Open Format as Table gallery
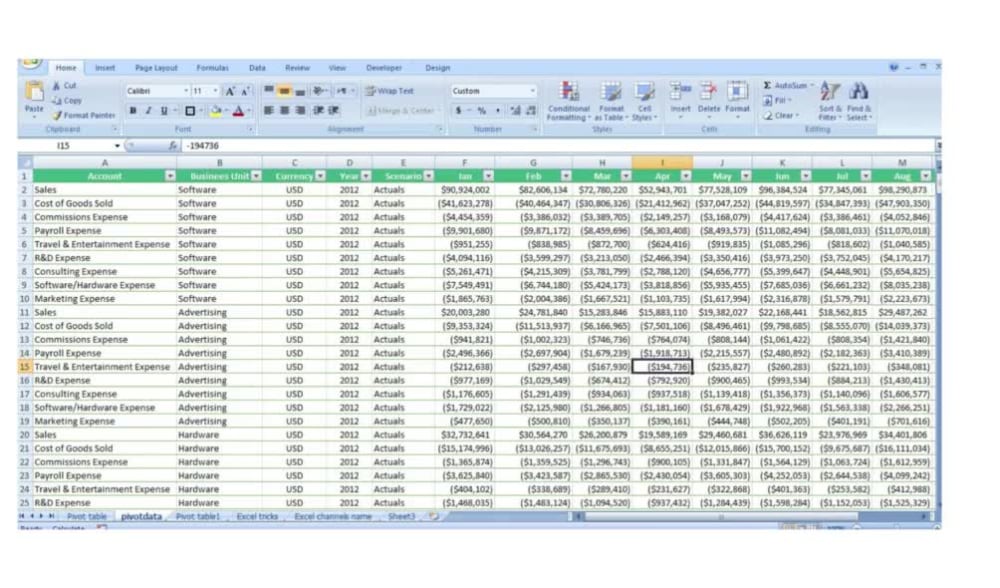The width and height of the screenshot is (1000, 588). 611,101
